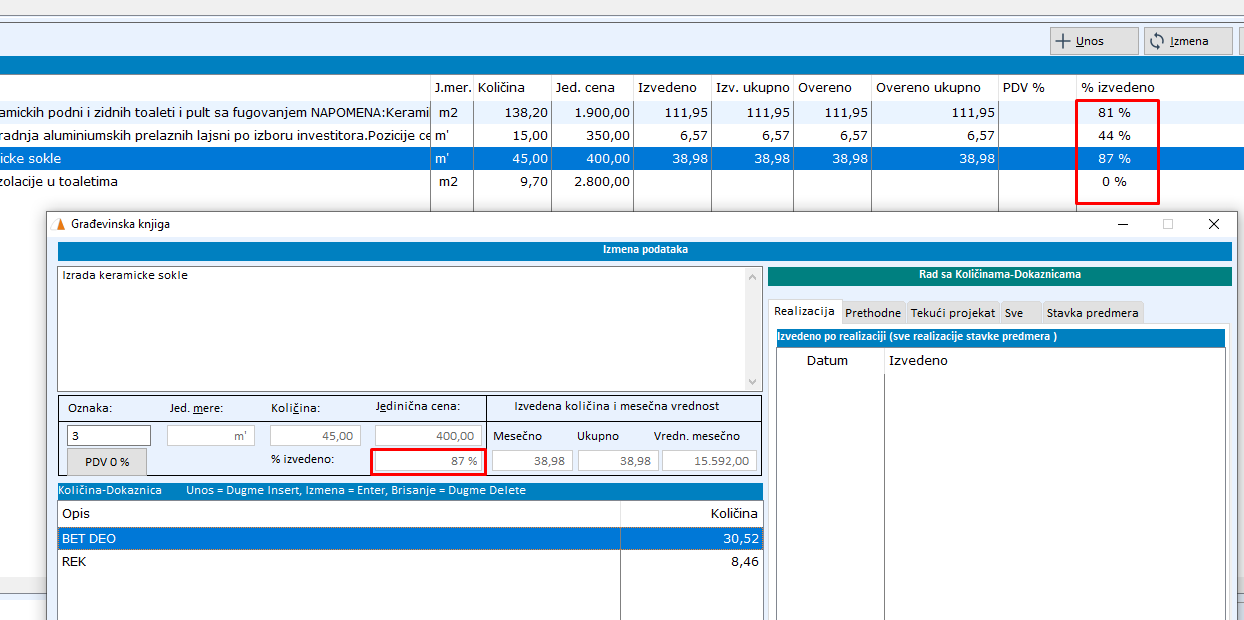Click the Građevinska knjiga window icon
1244x620 pixels.
pyautogui.click(x=60, y=224)
